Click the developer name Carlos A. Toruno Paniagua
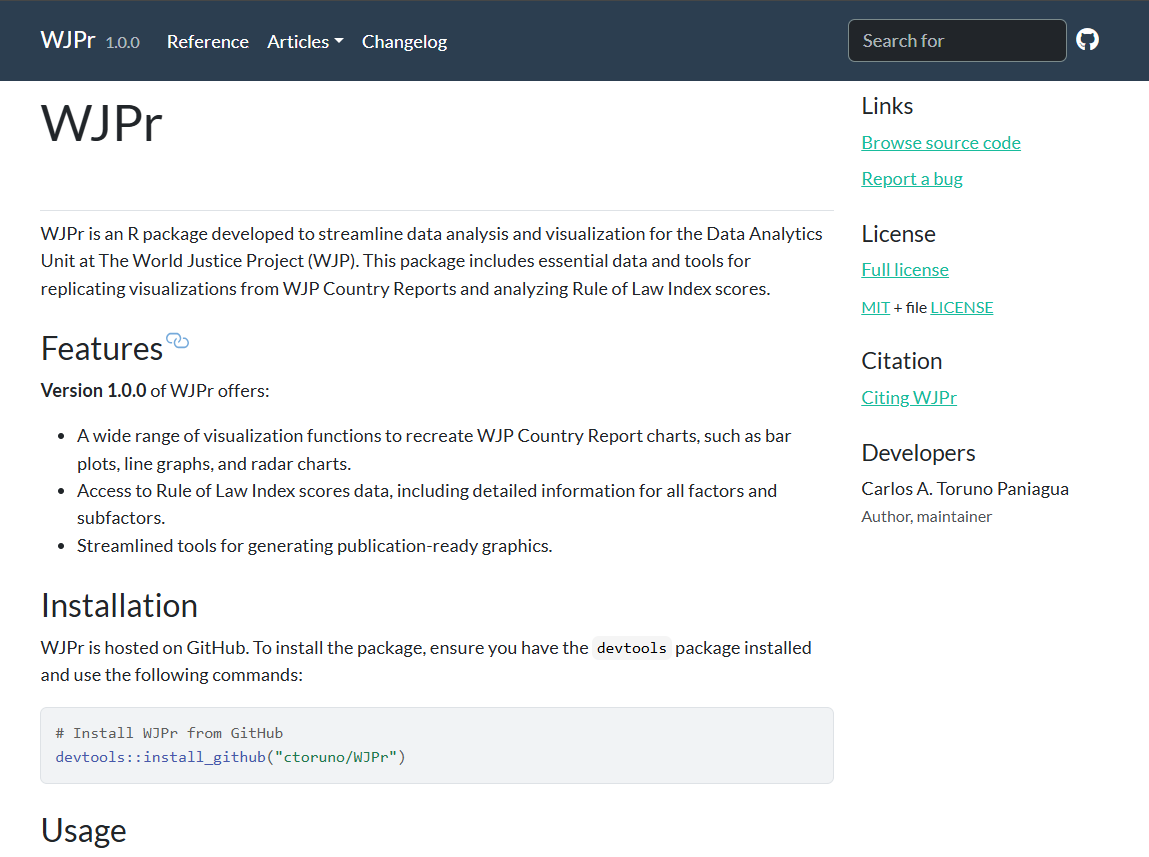 coord(964,489)
